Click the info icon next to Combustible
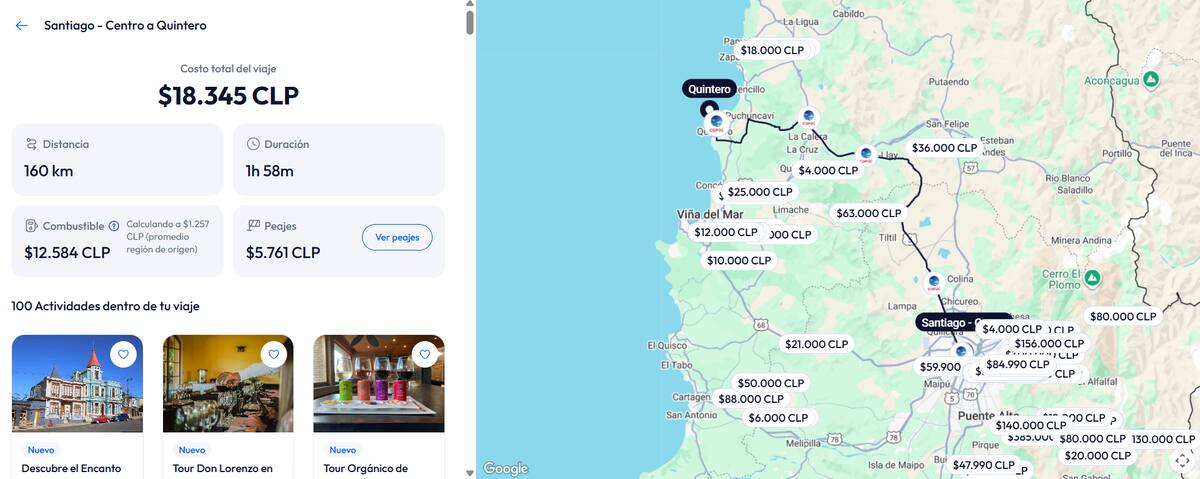The image size is (1200, 479). (x=114, y=226)
